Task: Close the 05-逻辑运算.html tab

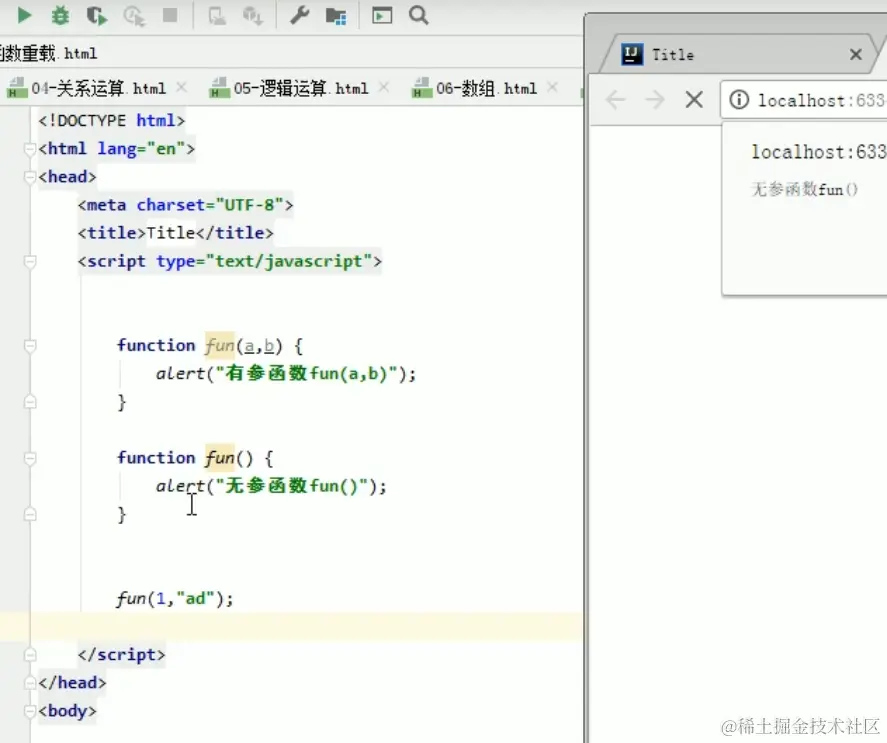Action: [x=384, y=87]
